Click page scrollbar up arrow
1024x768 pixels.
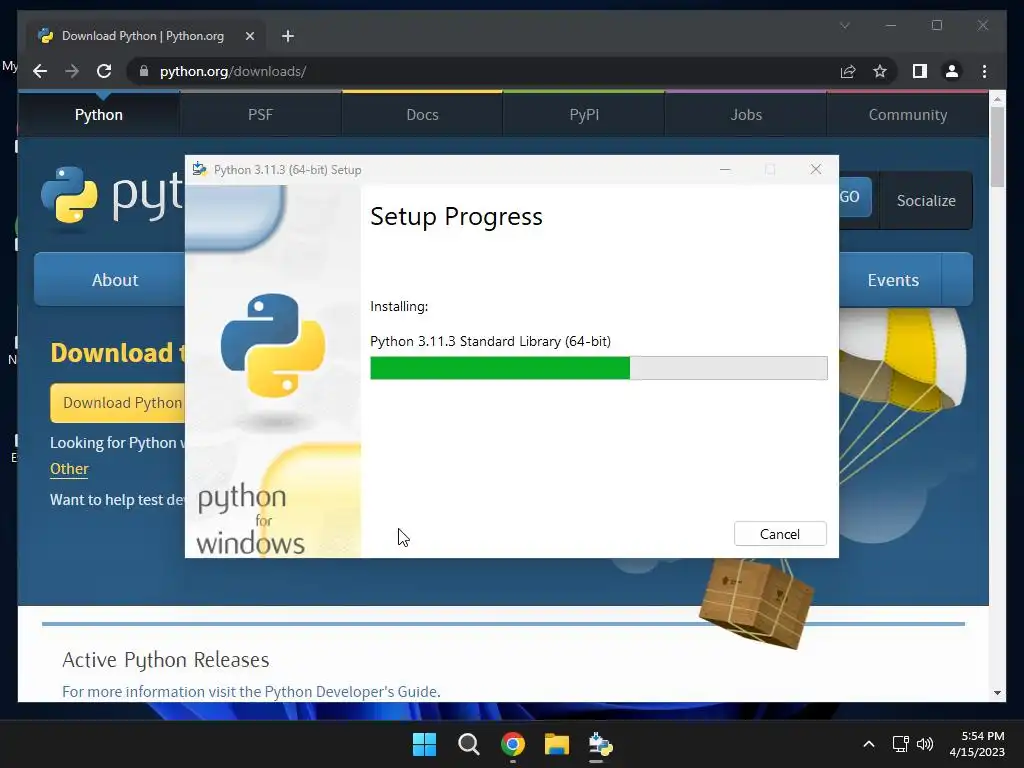[997, 99]
